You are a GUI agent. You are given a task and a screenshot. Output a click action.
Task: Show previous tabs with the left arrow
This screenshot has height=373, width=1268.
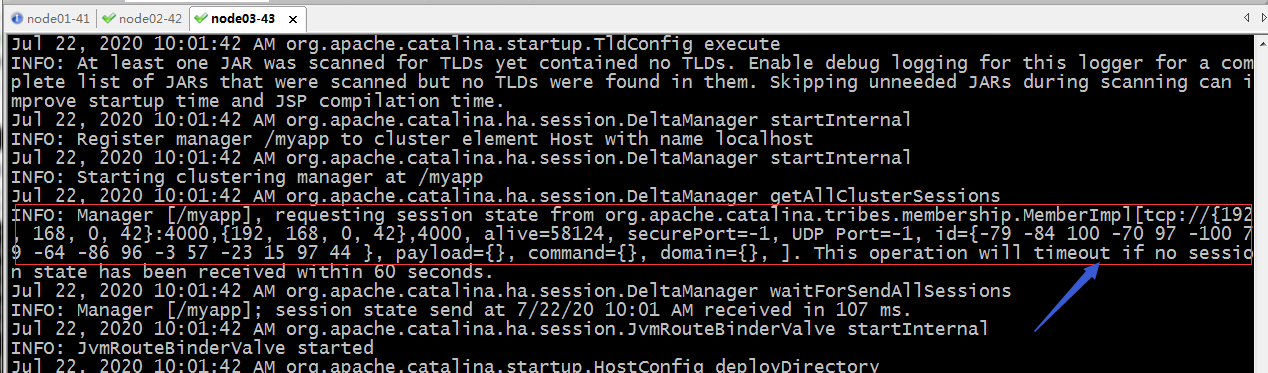point(1247,17)
